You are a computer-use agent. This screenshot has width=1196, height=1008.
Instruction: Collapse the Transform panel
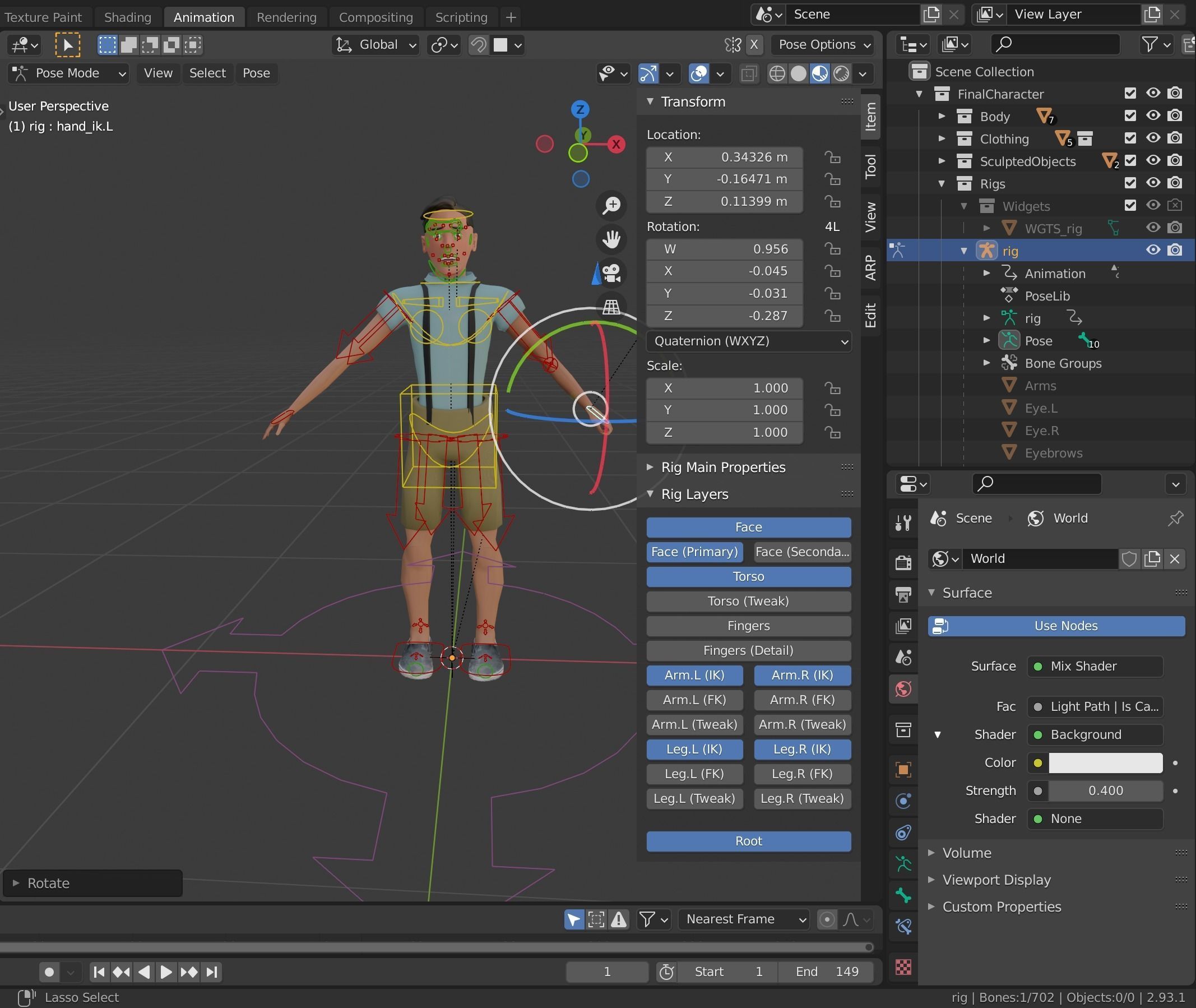(x=650, y=101)
